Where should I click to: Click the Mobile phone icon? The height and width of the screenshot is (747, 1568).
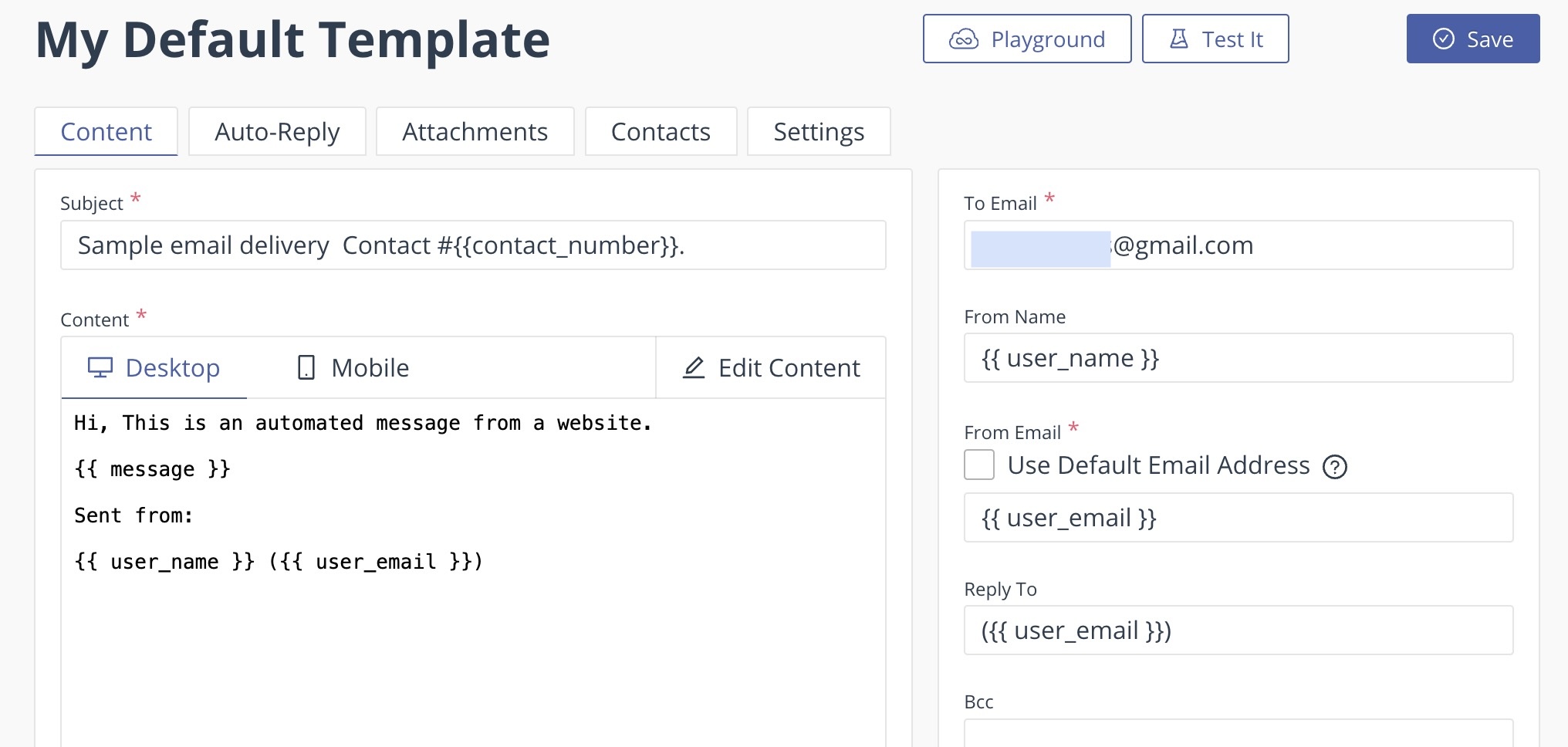click(x=306, y=368)
